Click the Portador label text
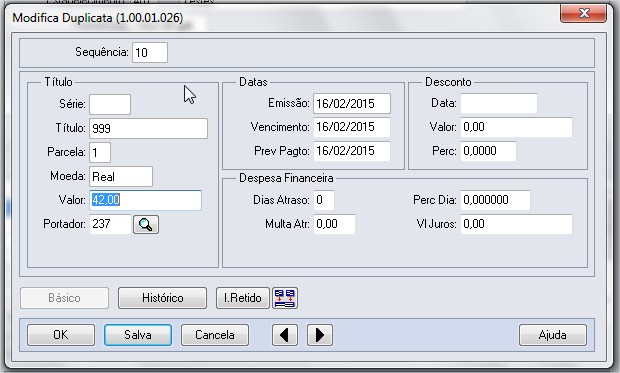 [64, 224]
